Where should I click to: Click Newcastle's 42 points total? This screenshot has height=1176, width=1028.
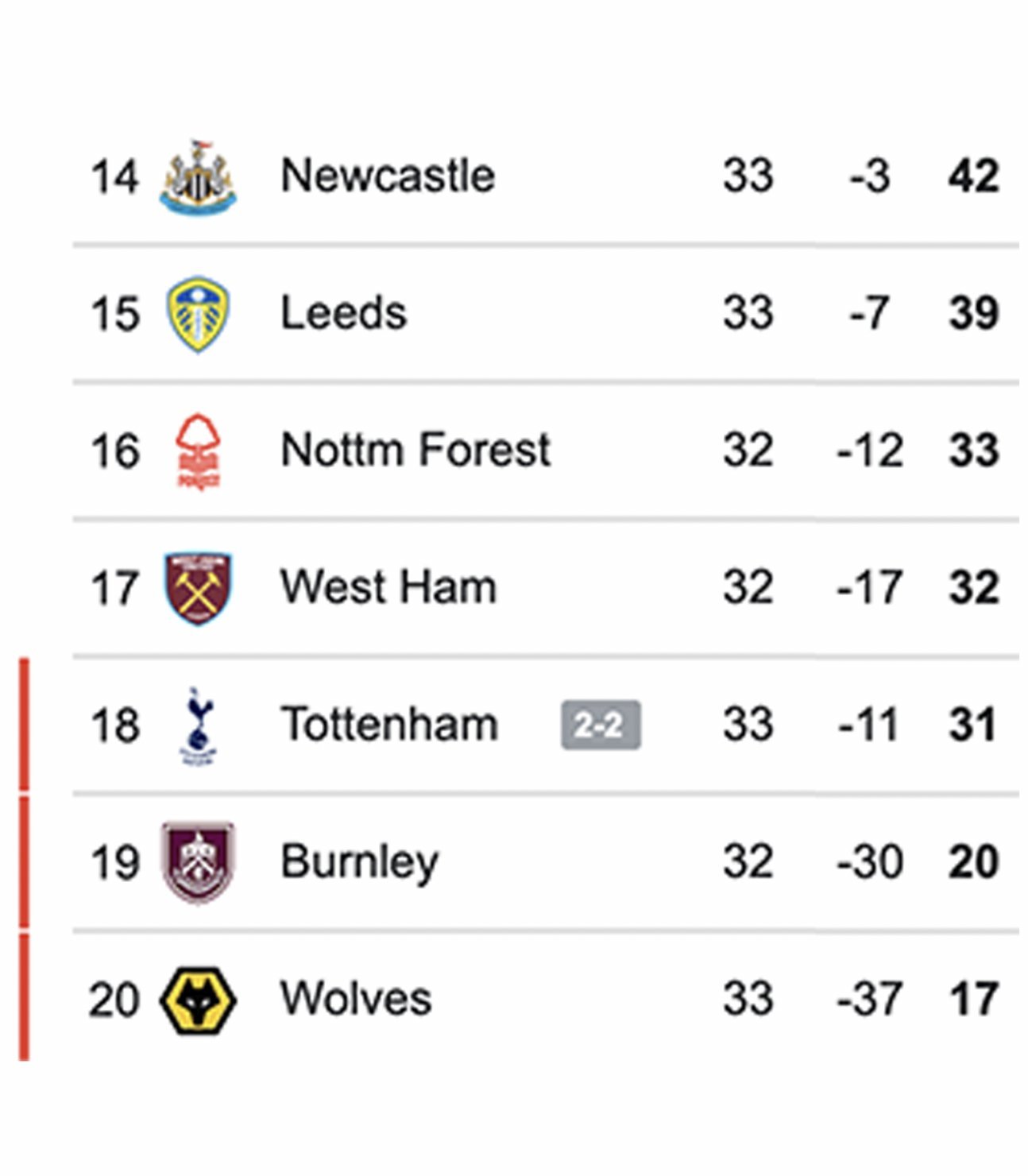coord(973,176)
